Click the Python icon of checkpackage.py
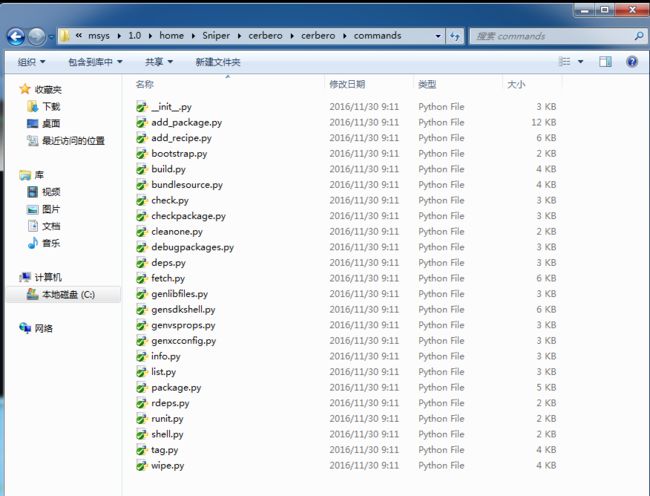 (142, 216)
